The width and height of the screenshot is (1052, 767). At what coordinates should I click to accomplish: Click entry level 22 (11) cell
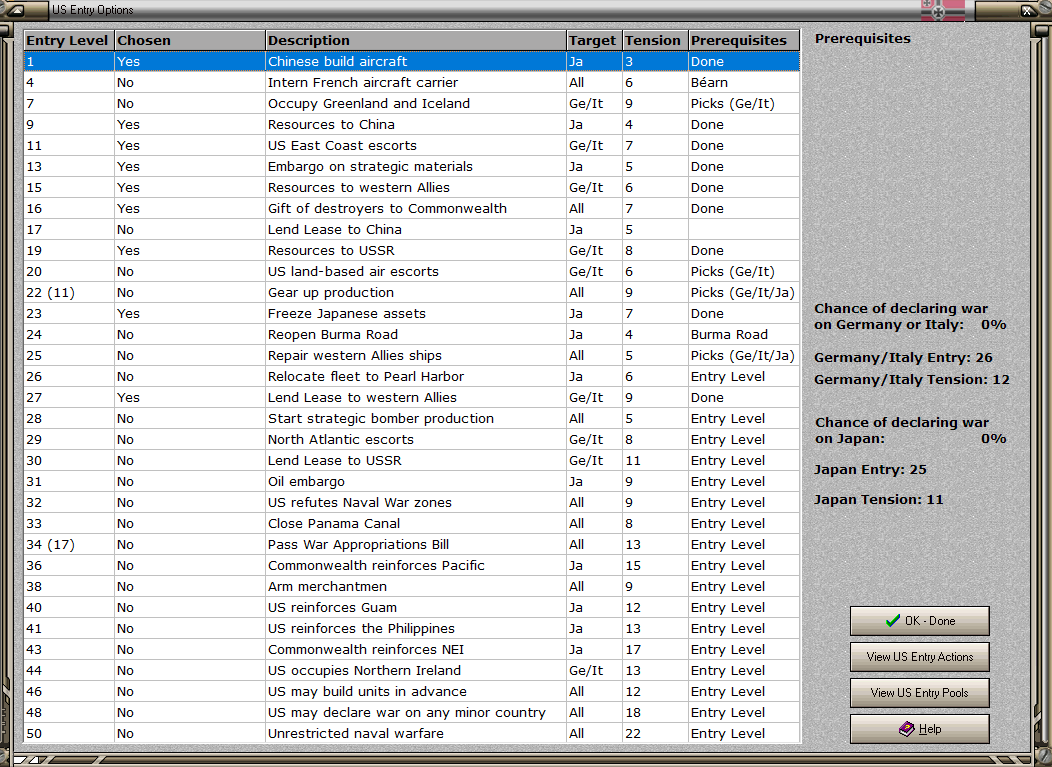[x=69, y=293]
